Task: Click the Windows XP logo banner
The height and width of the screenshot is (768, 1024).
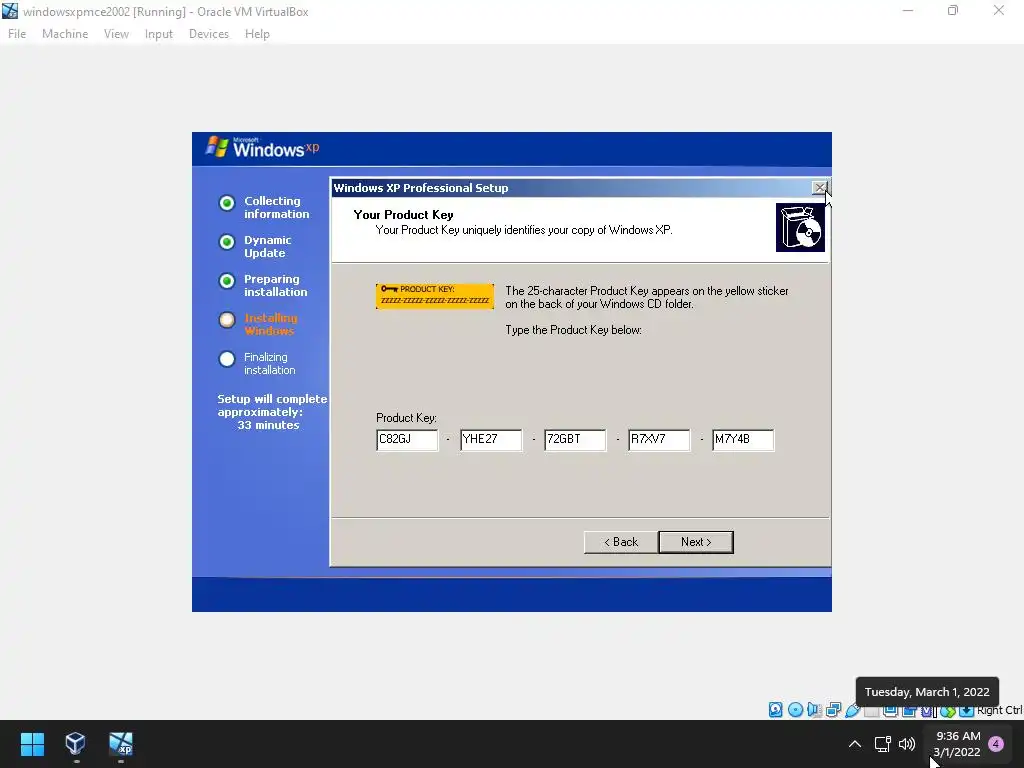Action: pos(263,148)
